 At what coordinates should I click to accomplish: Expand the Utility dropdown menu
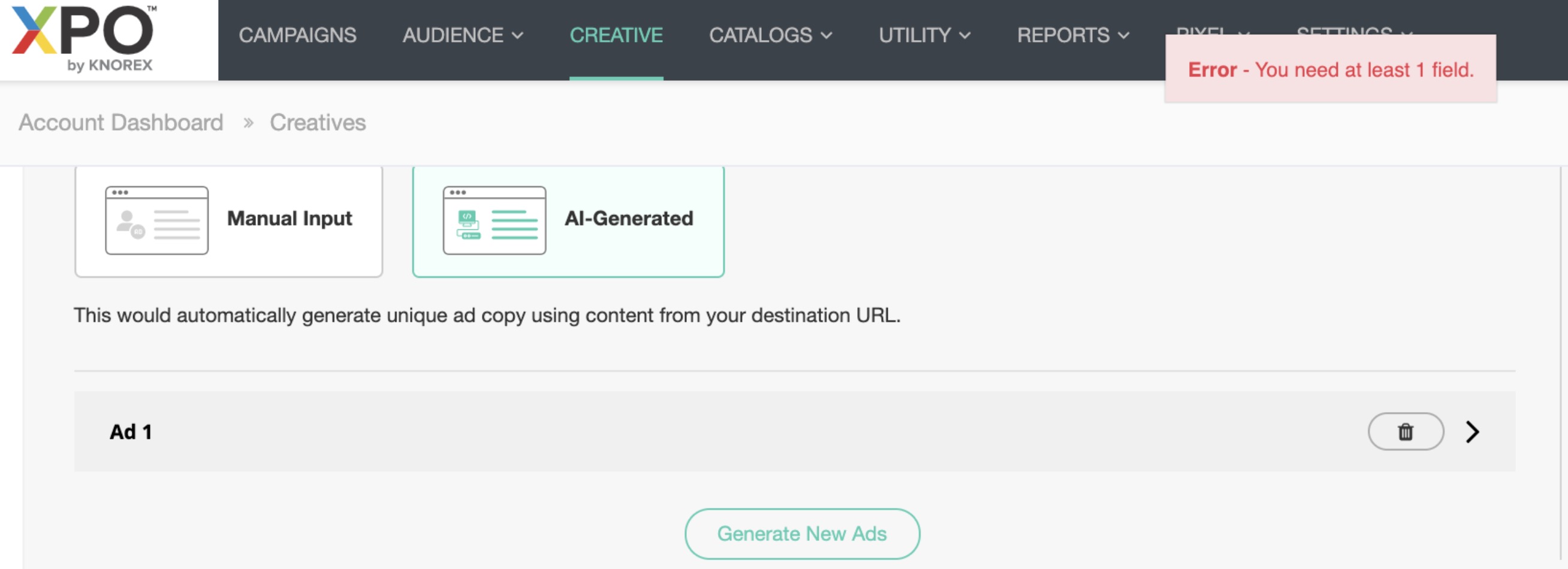pyautogui.click(x=924, y=35)
